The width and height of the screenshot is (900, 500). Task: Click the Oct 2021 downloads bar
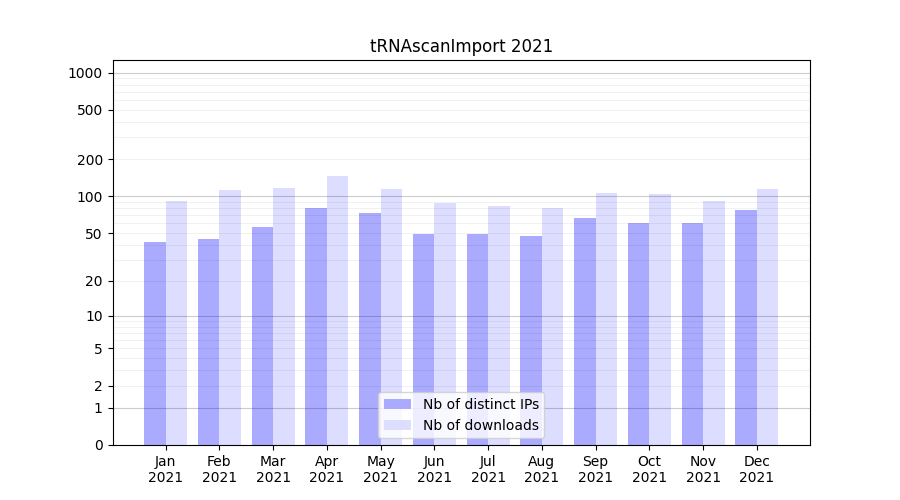(660, 319)
